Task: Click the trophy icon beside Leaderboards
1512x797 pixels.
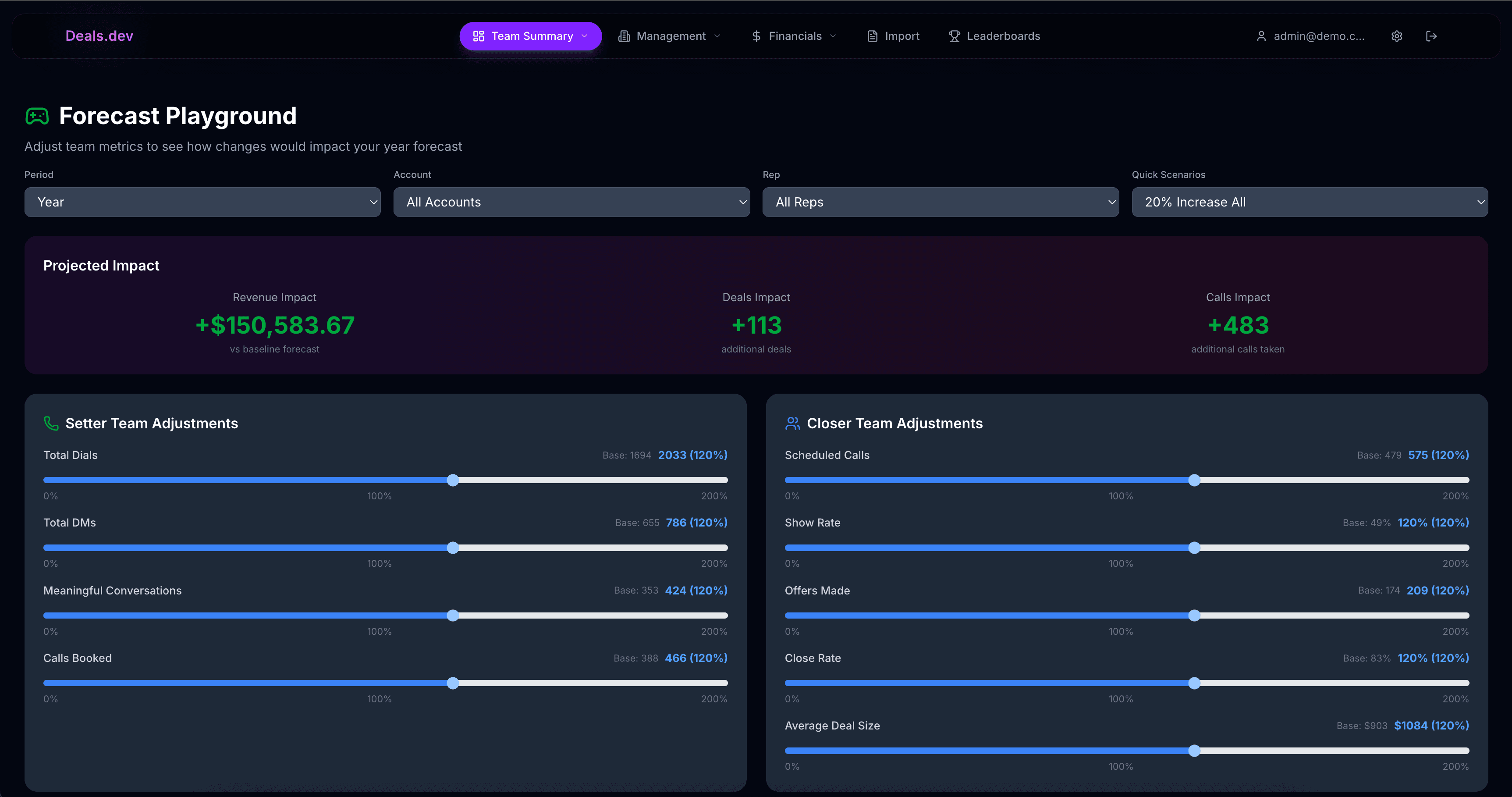Action: click(x=954, y=36)
